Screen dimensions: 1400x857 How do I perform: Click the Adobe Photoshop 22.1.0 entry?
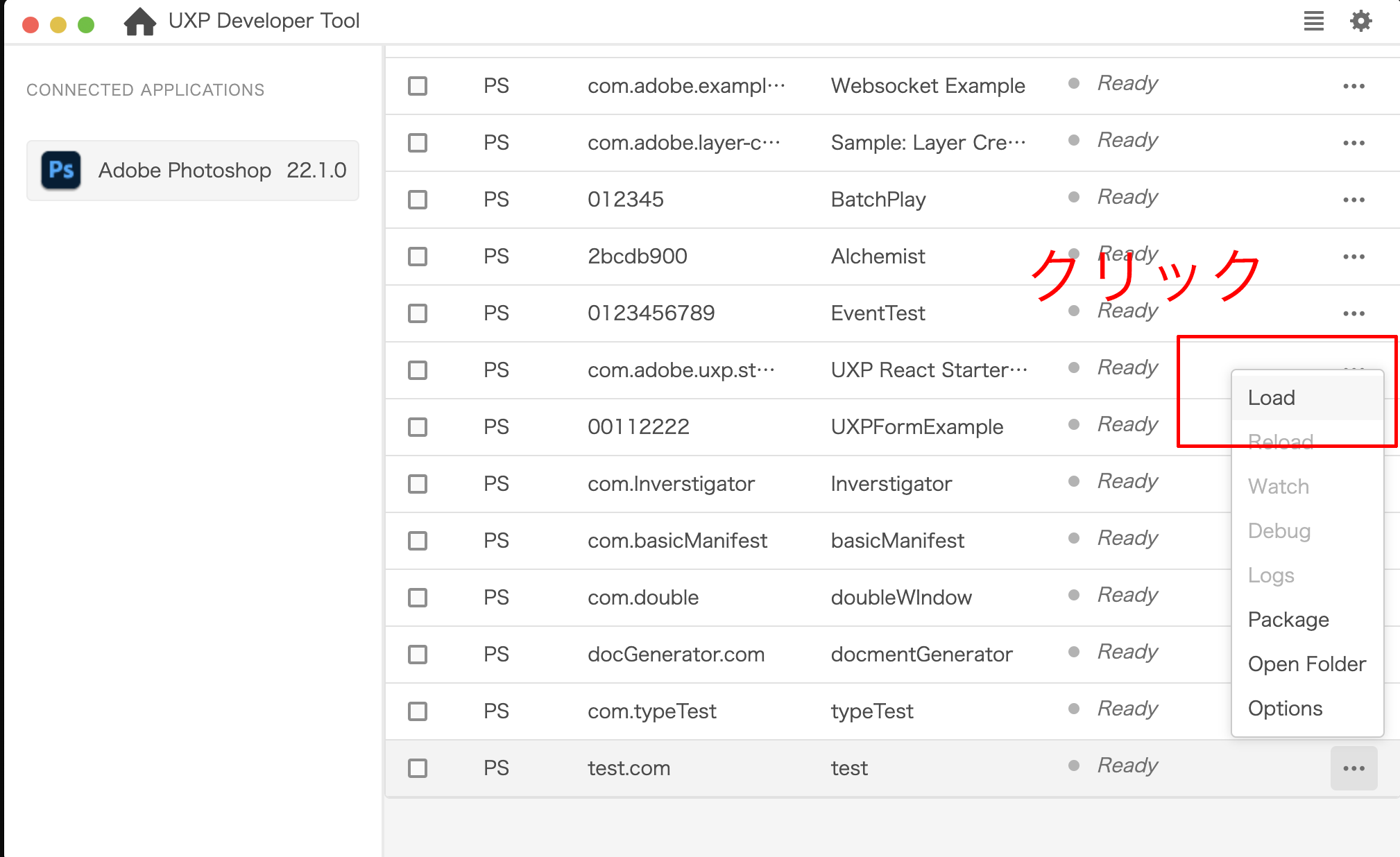193,170
